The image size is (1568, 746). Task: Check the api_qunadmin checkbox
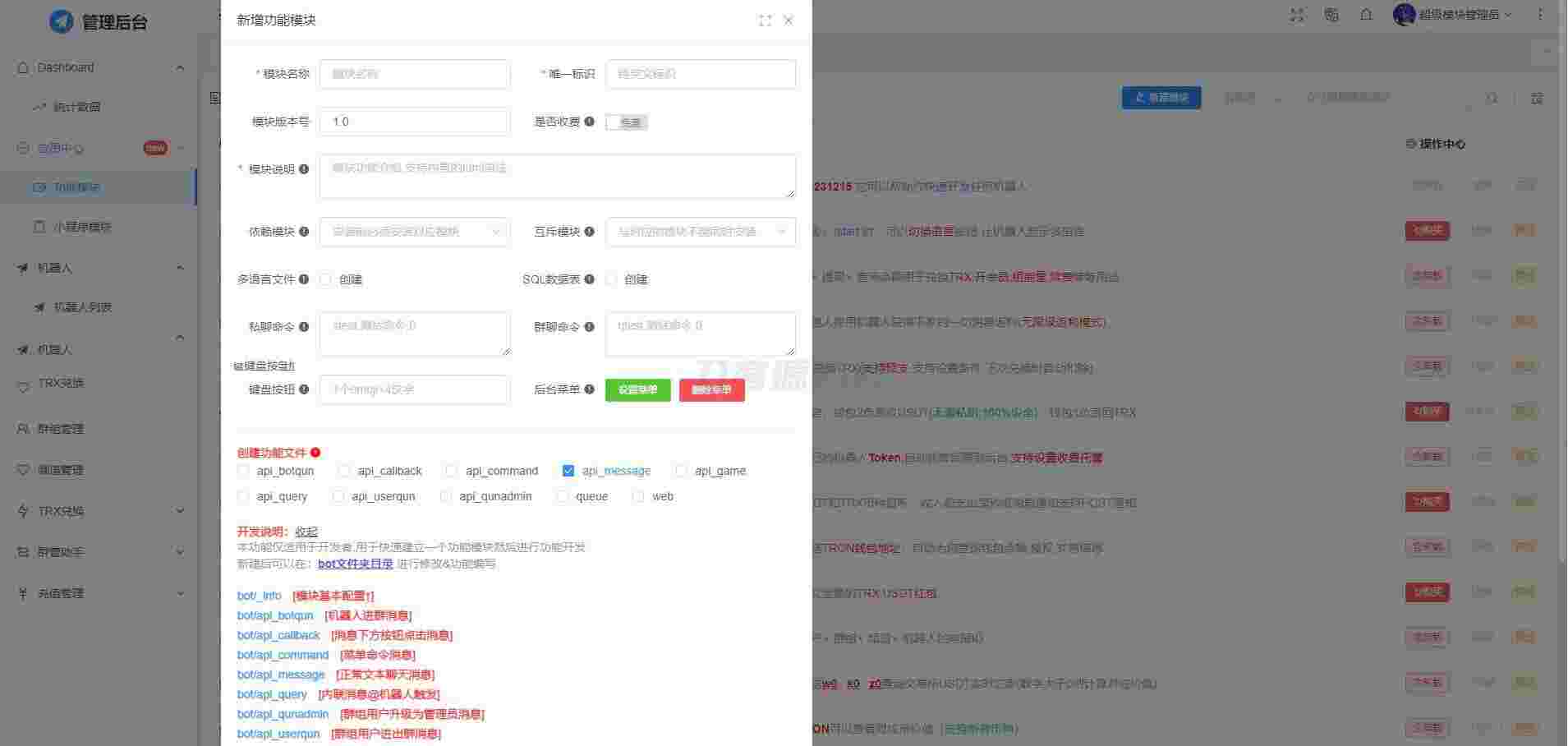[x=446, y=496]
